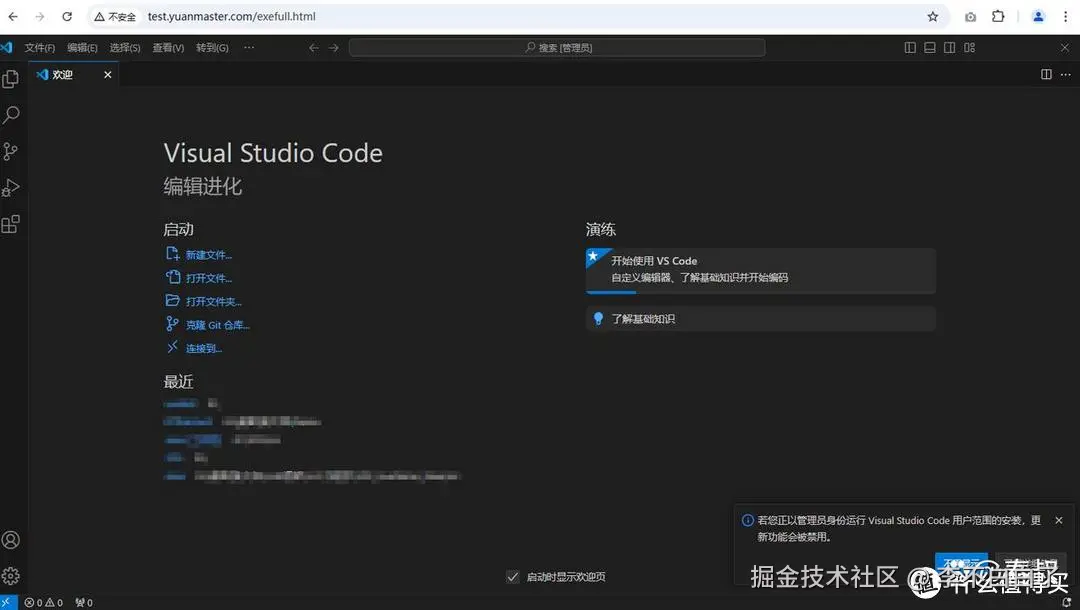Click the Git branch icon beside 克隆 Git 仓库
Image resolution: width=1080 pixels, height=610 pixels.
[x=172, y=324]
